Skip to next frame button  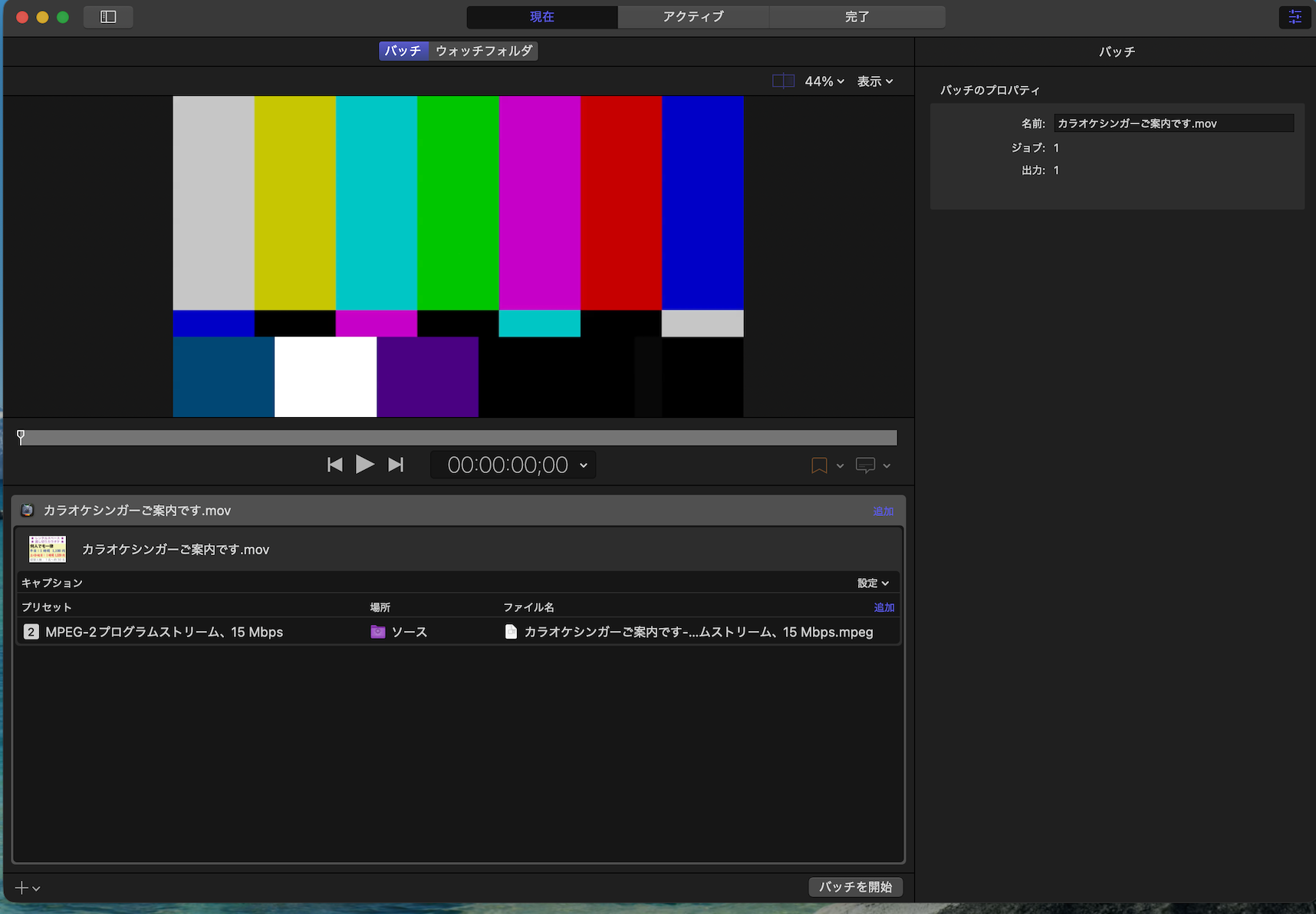coord(396,465)
